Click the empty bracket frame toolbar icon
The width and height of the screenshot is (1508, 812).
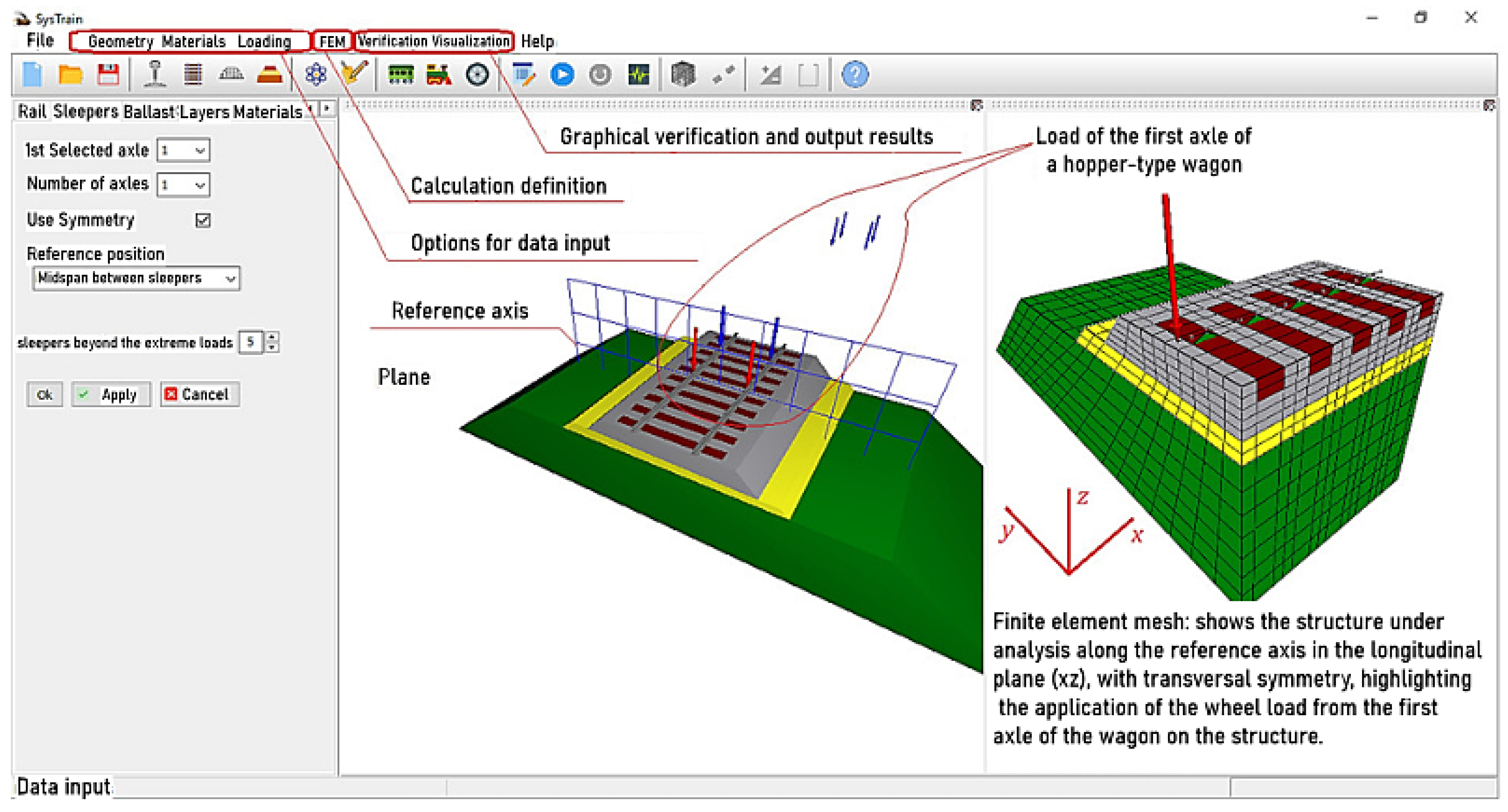(x=809, y=75)
